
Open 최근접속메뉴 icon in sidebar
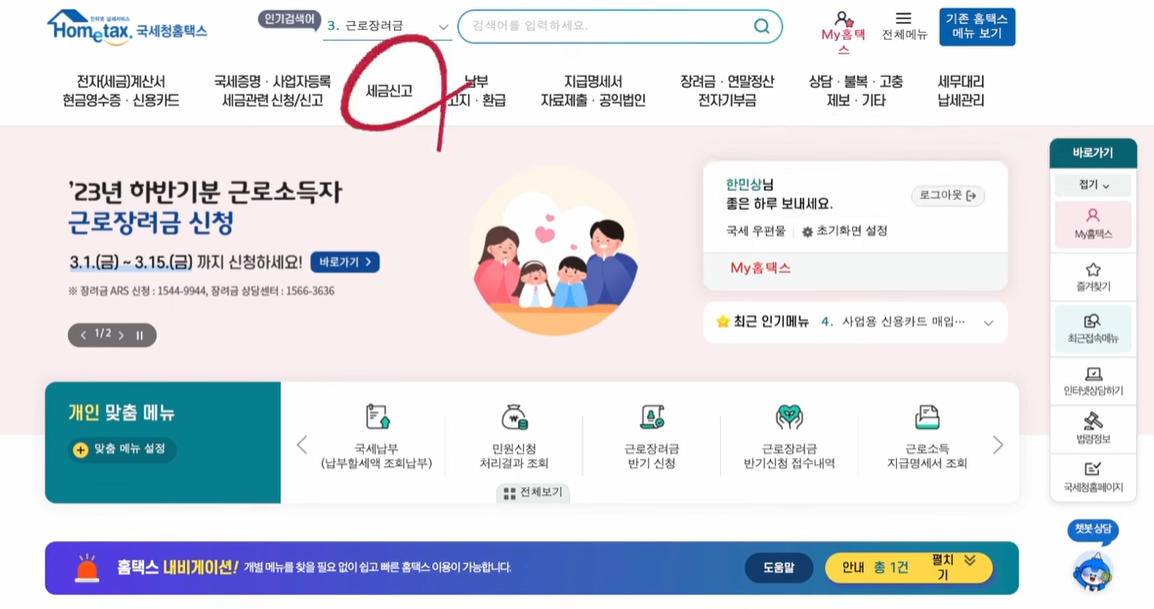click(1093, 321)
